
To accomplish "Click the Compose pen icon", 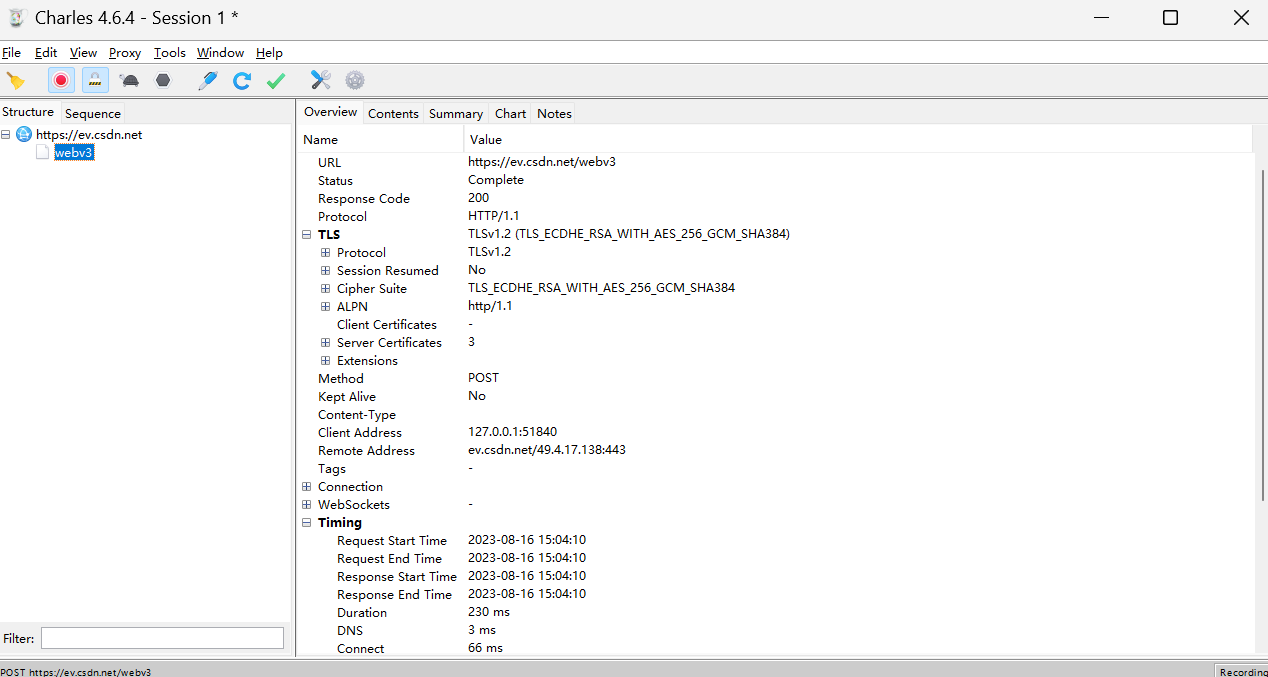I will (207, 81).
